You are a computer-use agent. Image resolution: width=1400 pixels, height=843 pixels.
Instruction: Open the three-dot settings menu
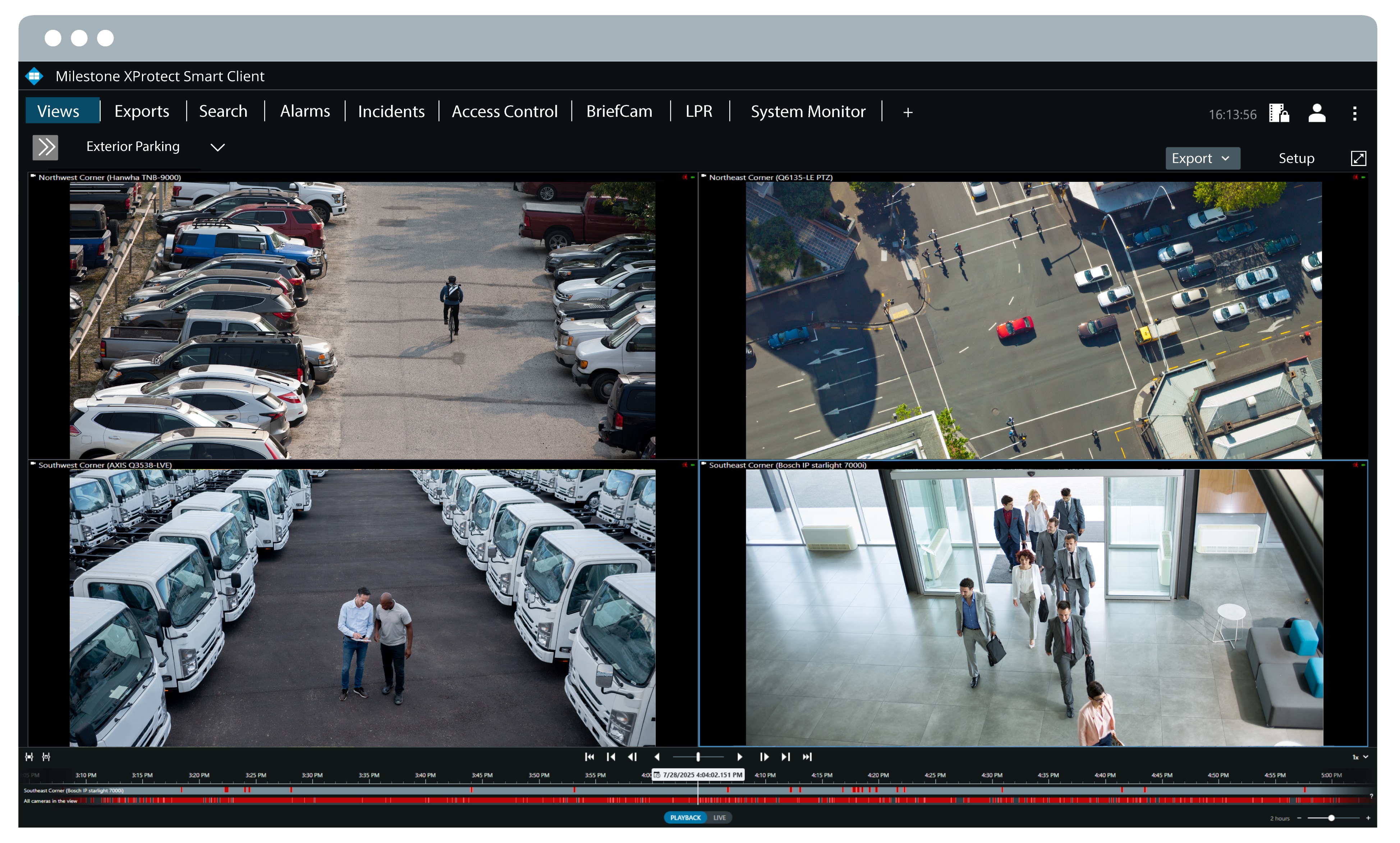(1355, 114)
